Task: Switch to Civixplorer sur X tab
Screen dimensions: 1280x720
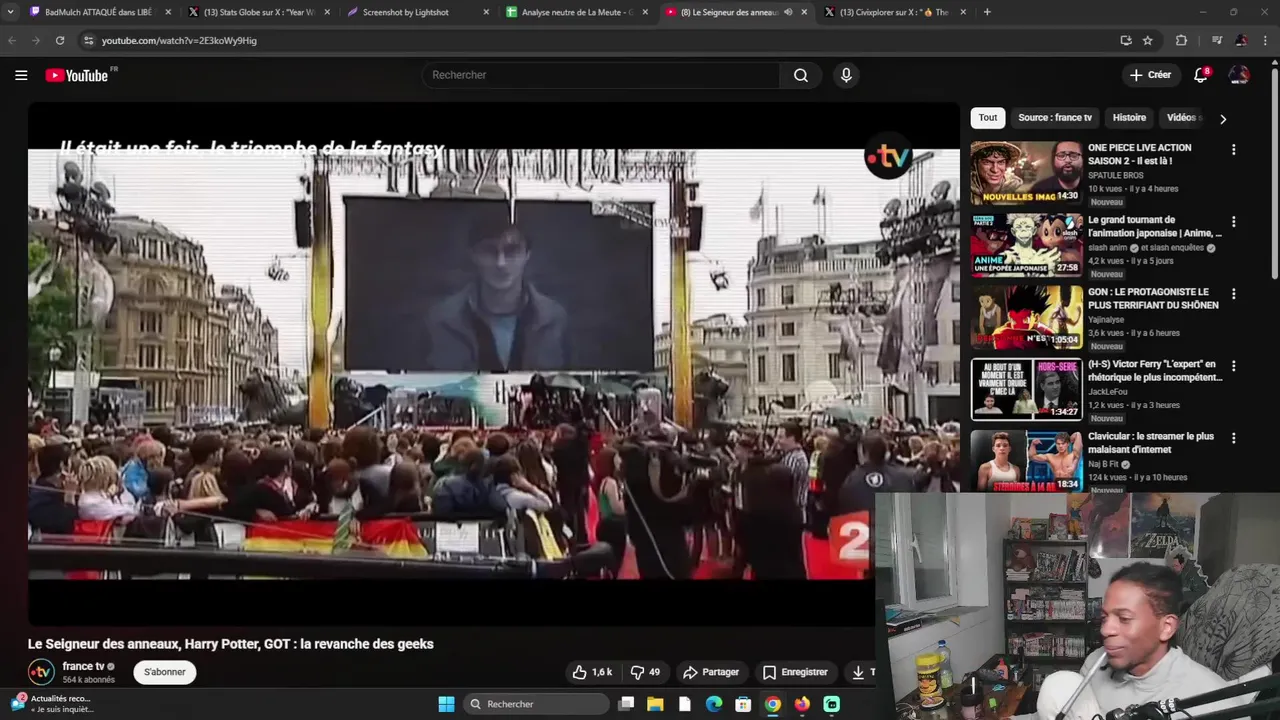Action: tap(895, 12)
